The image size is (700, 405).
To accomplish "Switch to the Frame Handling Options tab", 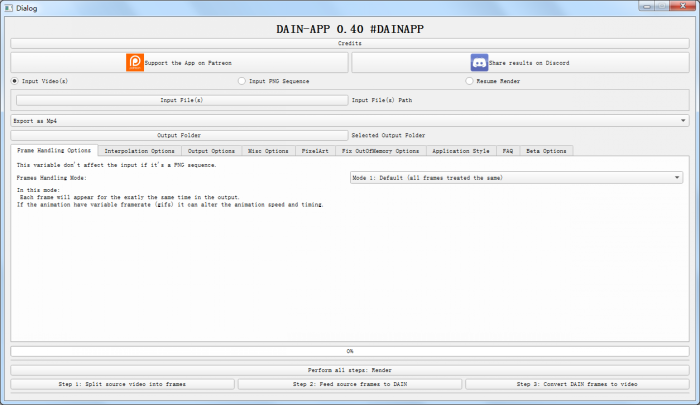I will [x=54, y=150].
